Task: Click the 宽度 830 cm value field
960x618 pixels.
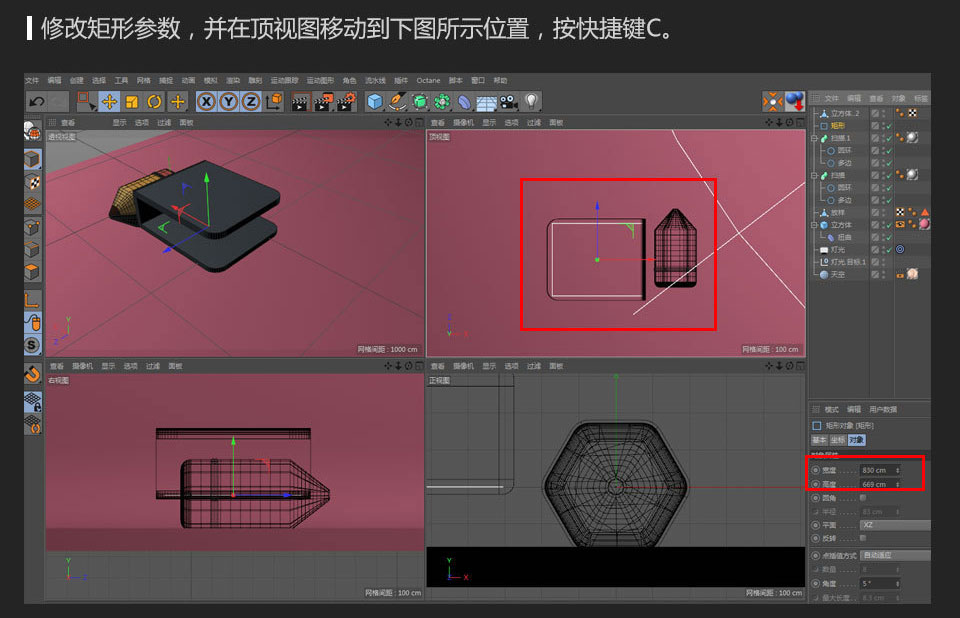Action: point(880,472)
